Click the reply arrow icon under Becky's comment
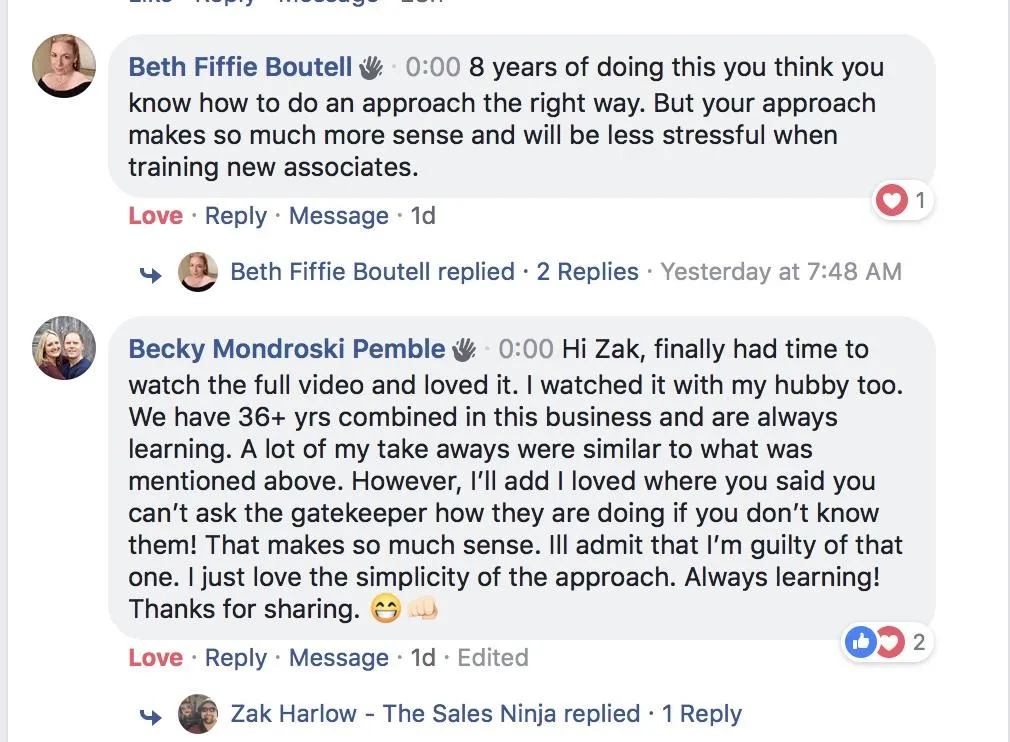 [151, 716]
